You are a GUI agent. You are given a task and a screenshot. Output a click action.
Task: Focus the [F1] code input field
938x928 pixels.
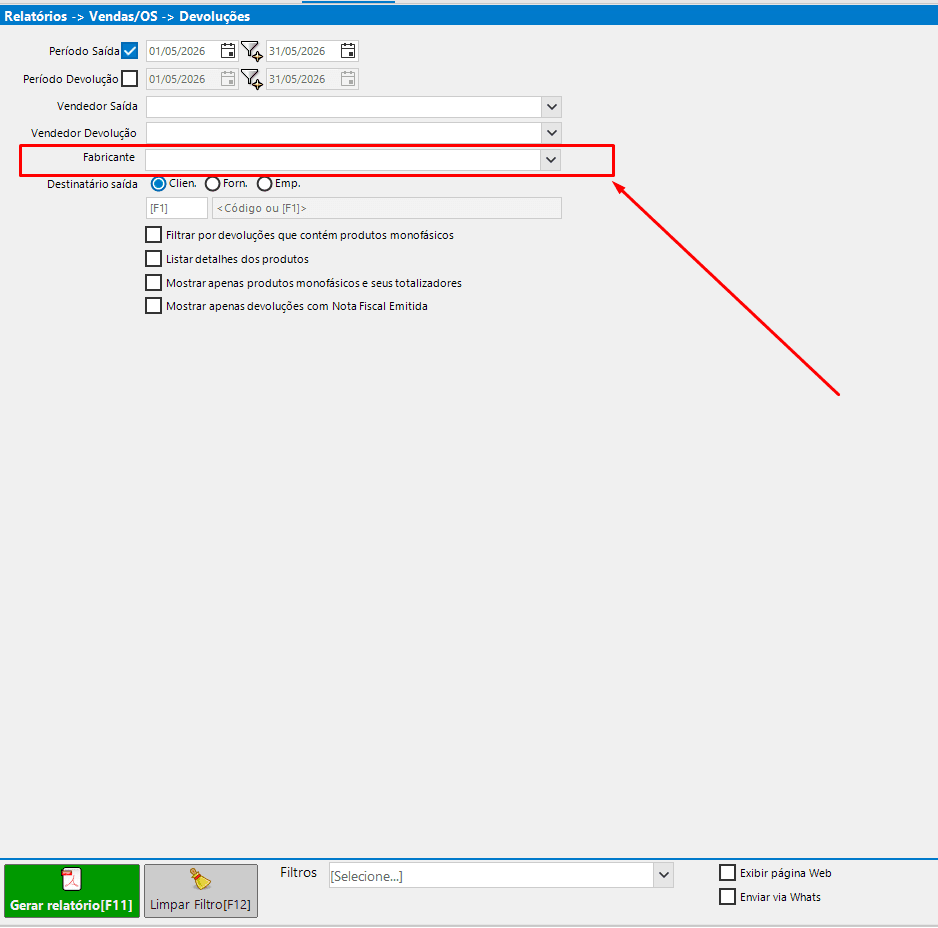pyautogui.click(x=176, y=208)
